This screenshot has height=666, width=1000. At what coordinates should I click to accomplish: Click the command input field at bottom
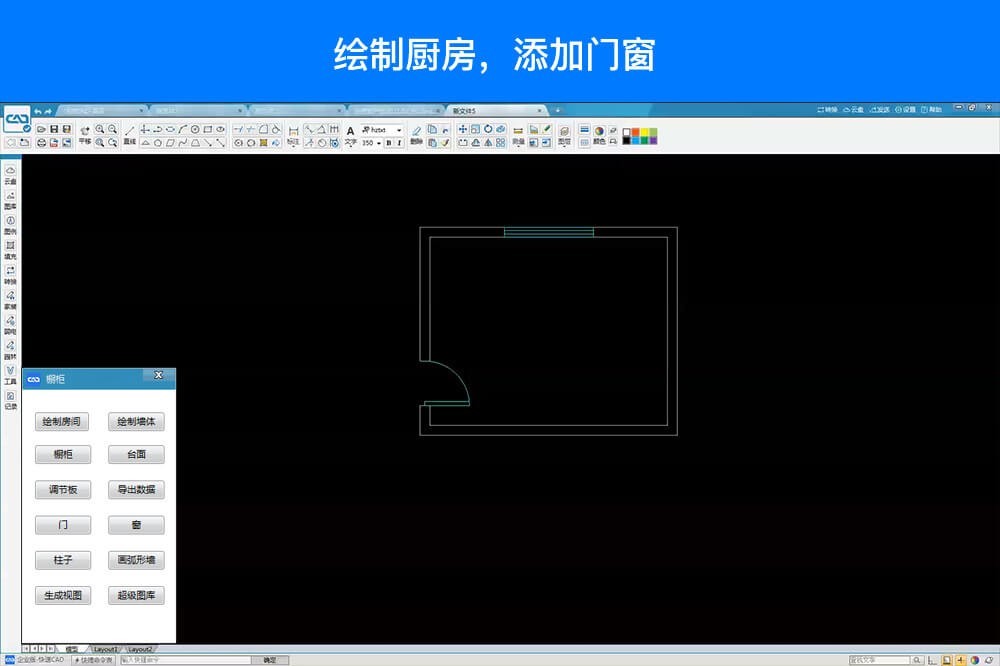pos(184,660)
